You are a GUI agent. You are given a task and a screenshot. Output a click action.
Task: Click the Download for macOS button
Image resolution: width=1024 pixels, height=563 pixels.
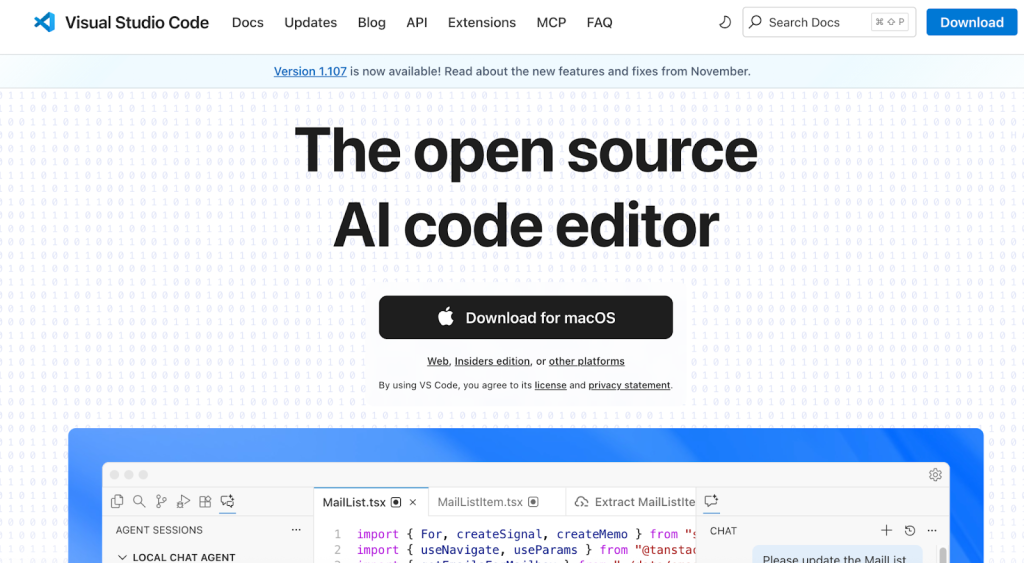[x=526, y=318]
